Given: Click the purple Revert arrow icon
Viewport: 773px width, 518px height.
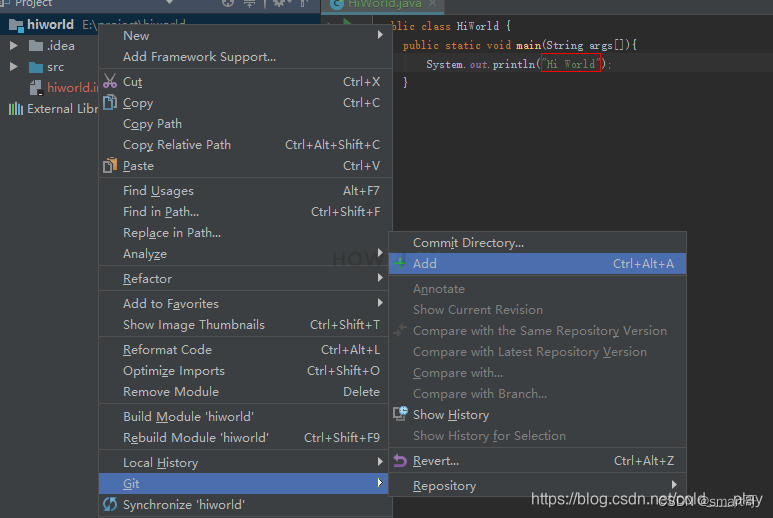Looking at the screenshot, I should (x=400, y=460).
